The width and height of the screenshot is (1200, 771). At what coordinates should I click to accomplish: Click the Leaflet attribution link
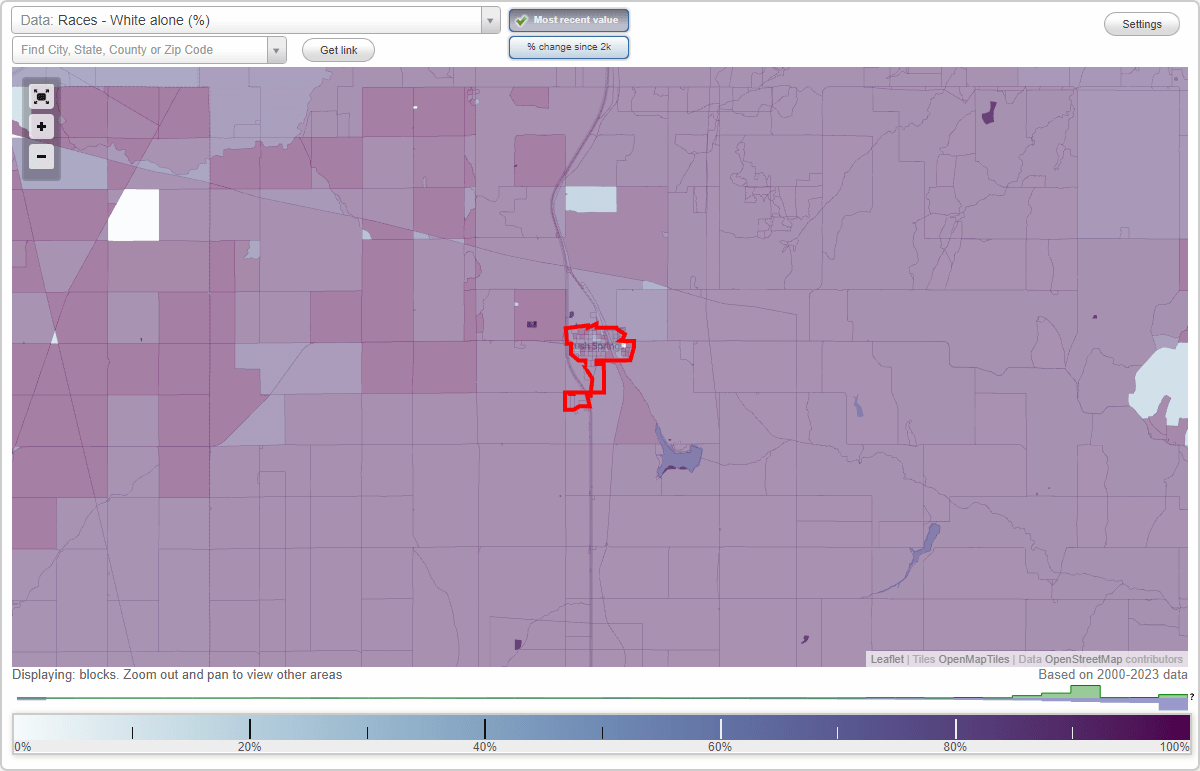(886, 659)
